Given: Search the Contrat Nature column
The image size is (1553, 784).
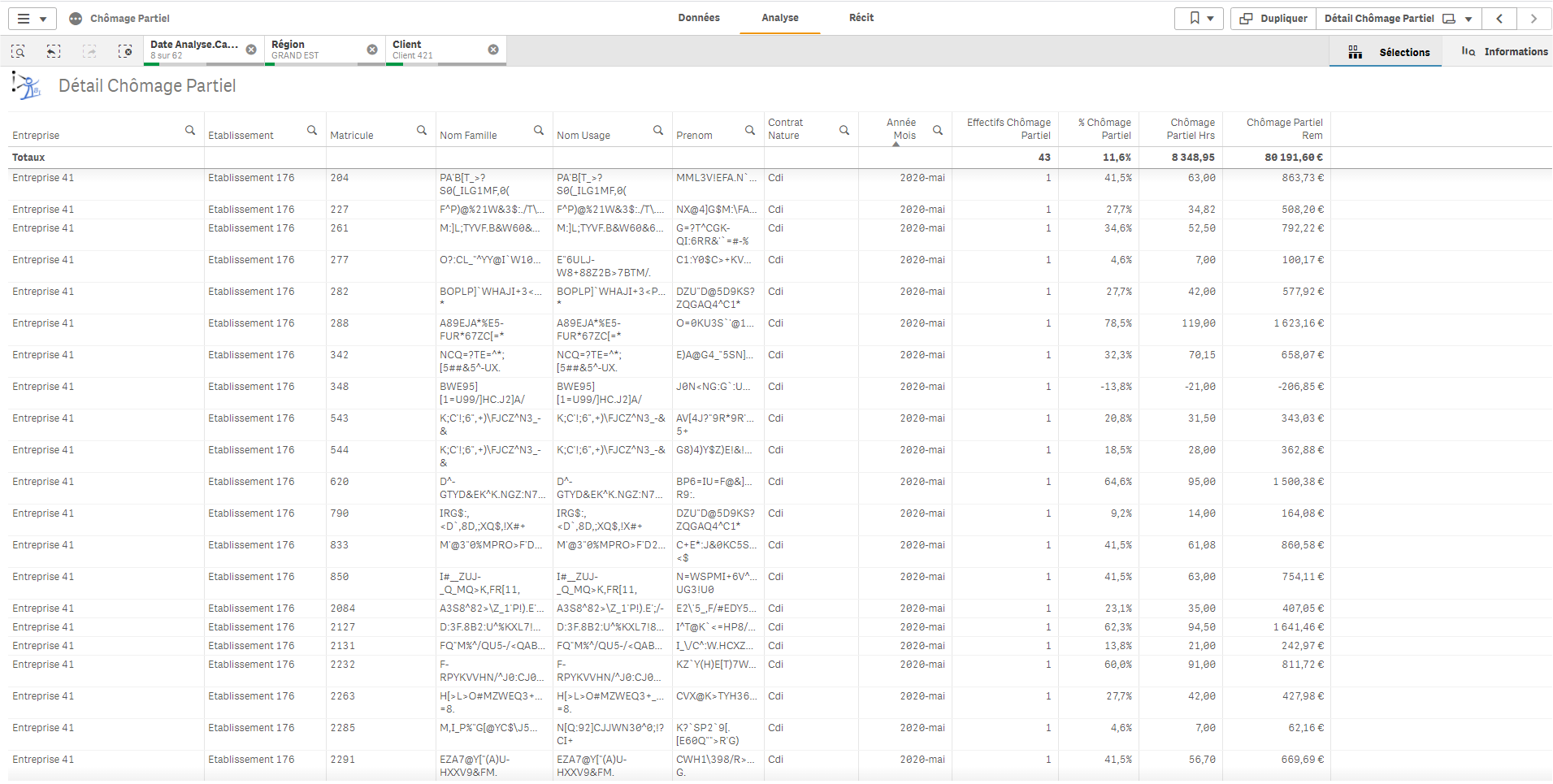Looking at the screenshot, I should (844, 130).
